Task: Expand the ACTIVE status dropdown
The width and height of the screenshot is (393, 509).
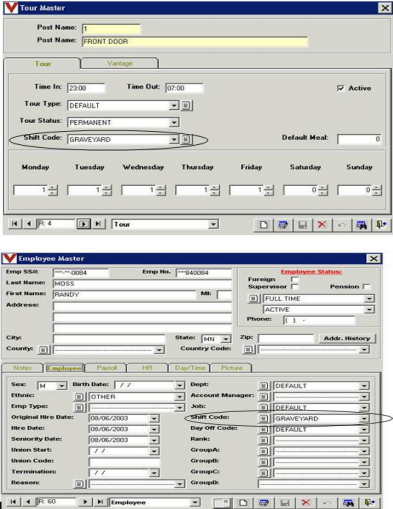Action: [369, 310]
